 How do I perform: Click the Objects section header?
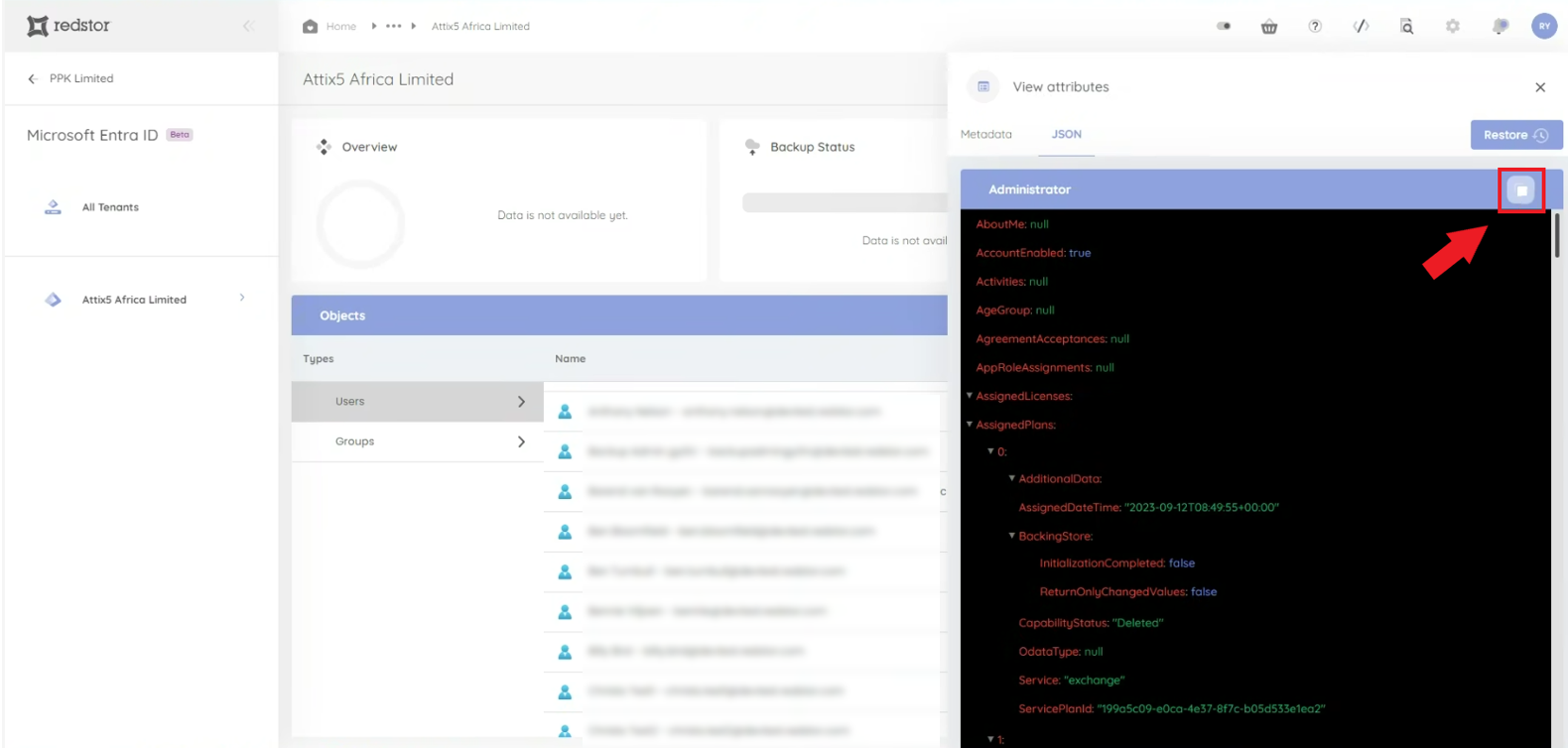pos(619,315)
